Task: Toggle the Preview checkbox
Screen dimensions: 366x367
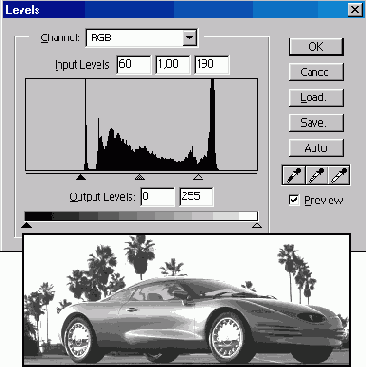Action: pos(294,200)
